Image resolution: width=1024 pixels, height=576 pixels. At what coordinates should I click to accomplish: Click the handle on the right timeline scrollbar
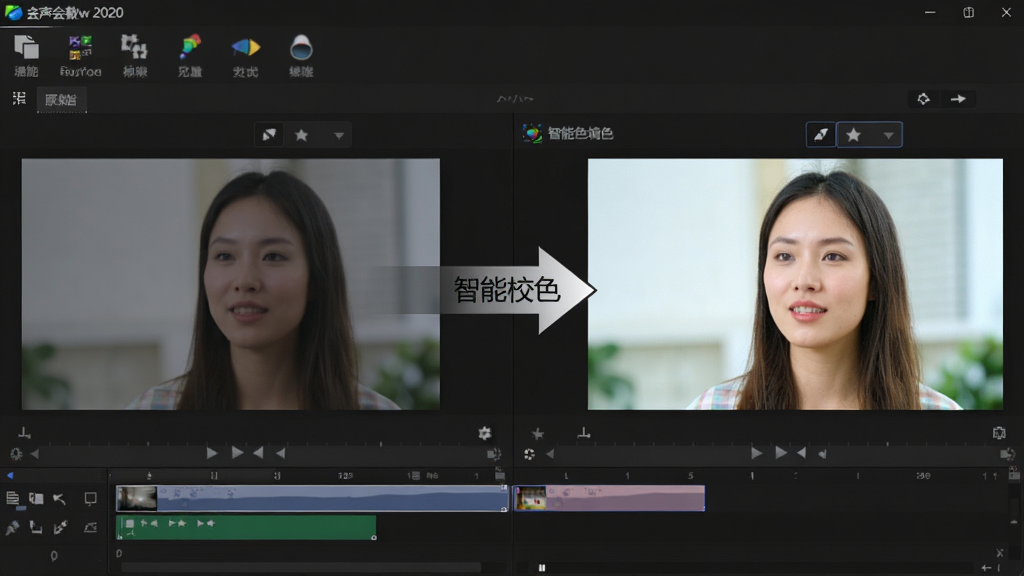click(541, 568)
